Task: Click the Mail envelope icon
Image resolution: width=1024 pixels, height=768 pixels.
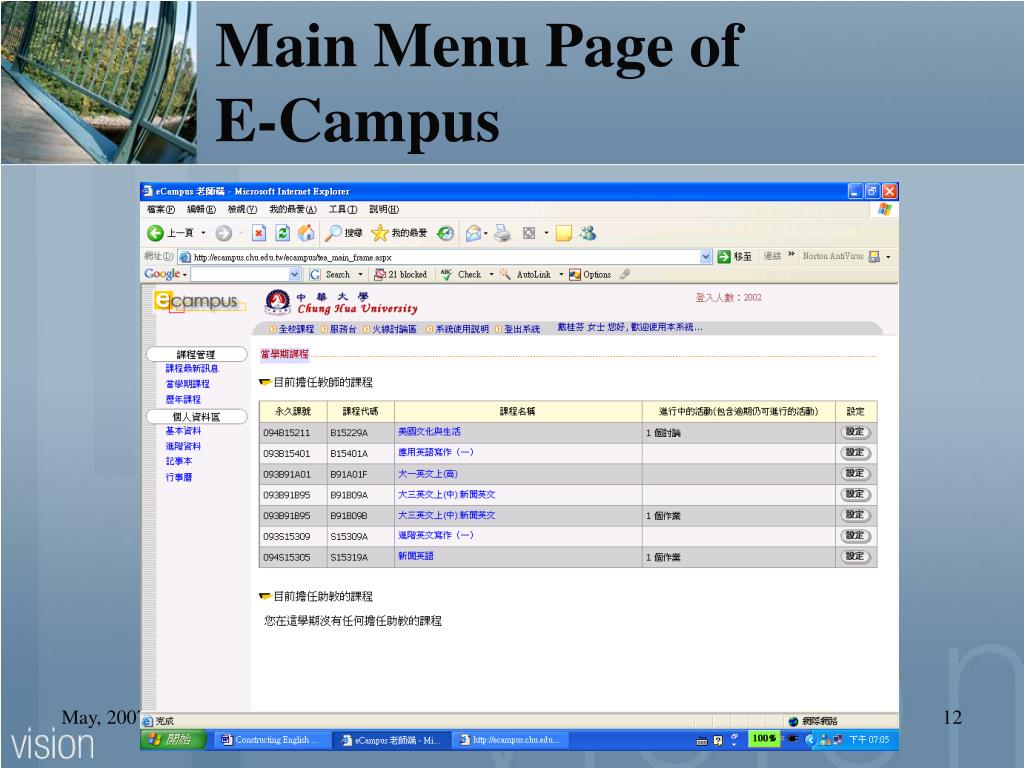Action: [473, 233]
